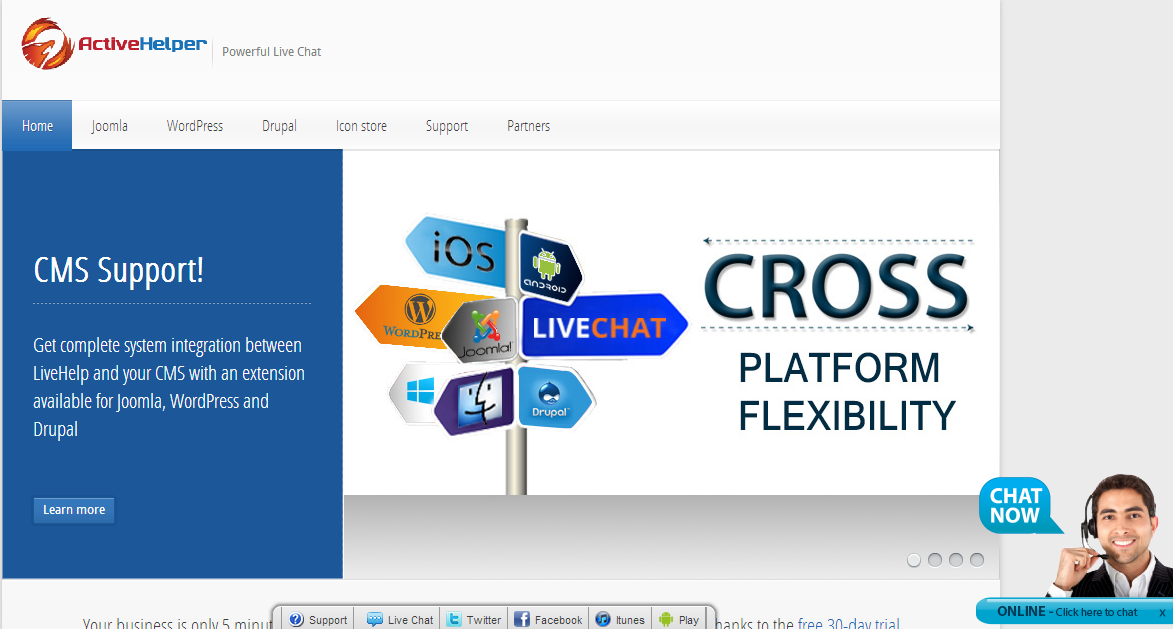Screen dimensions: 1173x629
Task: Switch to the third slide dot
Action: click(x=955, y=560)
